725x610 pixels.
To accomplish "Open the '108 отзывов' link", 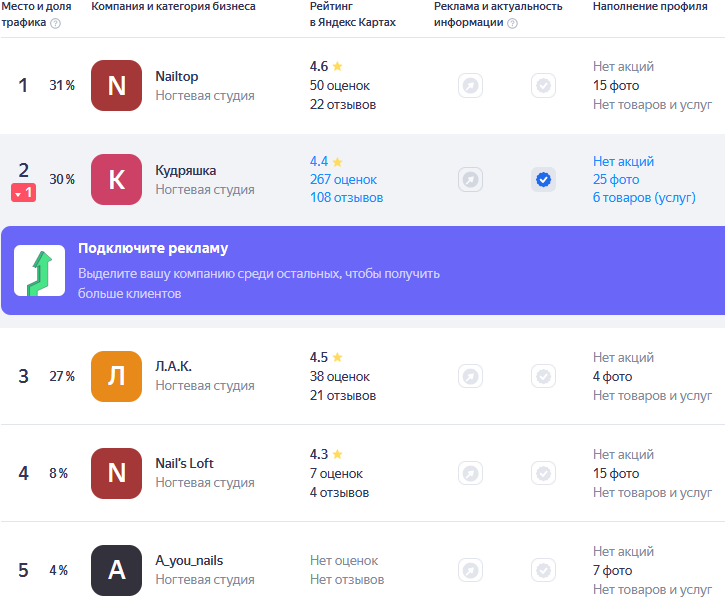I will (x=346, y=197).
